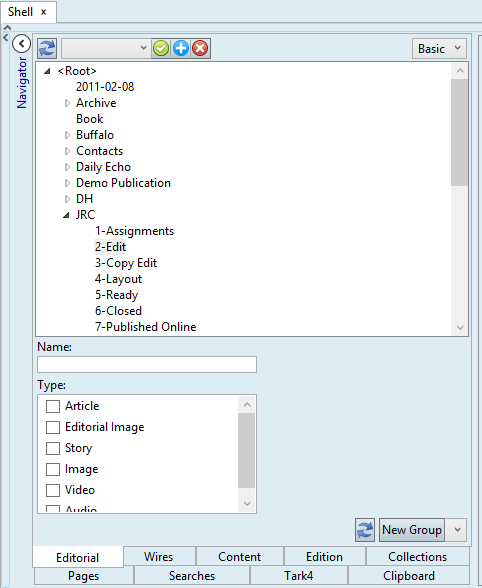Click into the Name input field
The width and height of the screenshot is (482, 588).
pos(147,364)
